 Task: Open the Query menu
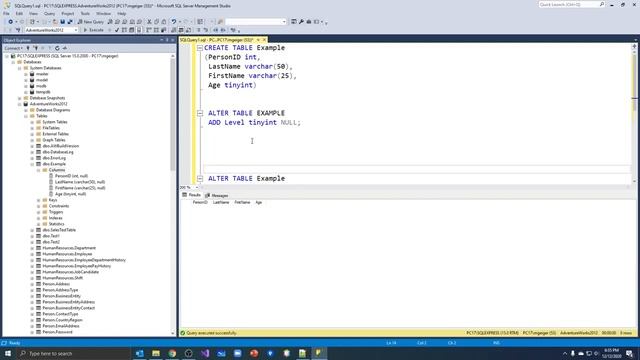pos(49,13)
